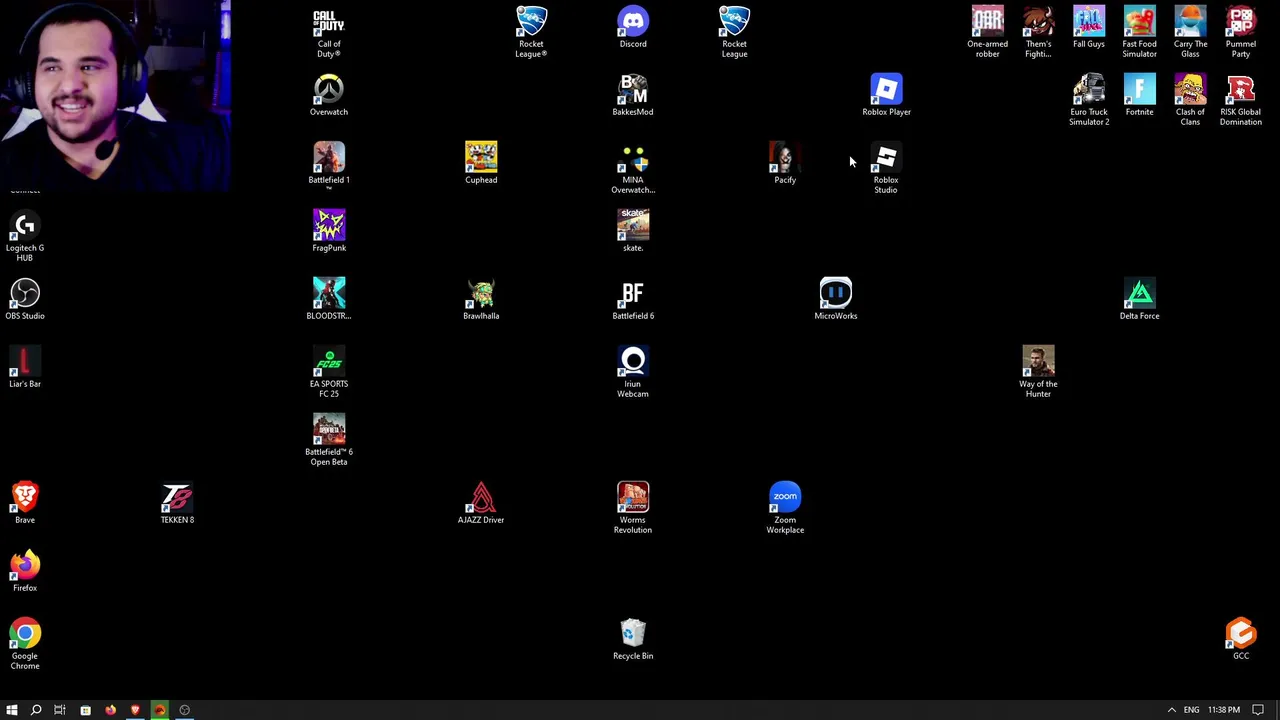Open Clash of Clans shortcut
This screenshot has height=720, width=1280.
pyautogui.click(x=1190, y=100)
